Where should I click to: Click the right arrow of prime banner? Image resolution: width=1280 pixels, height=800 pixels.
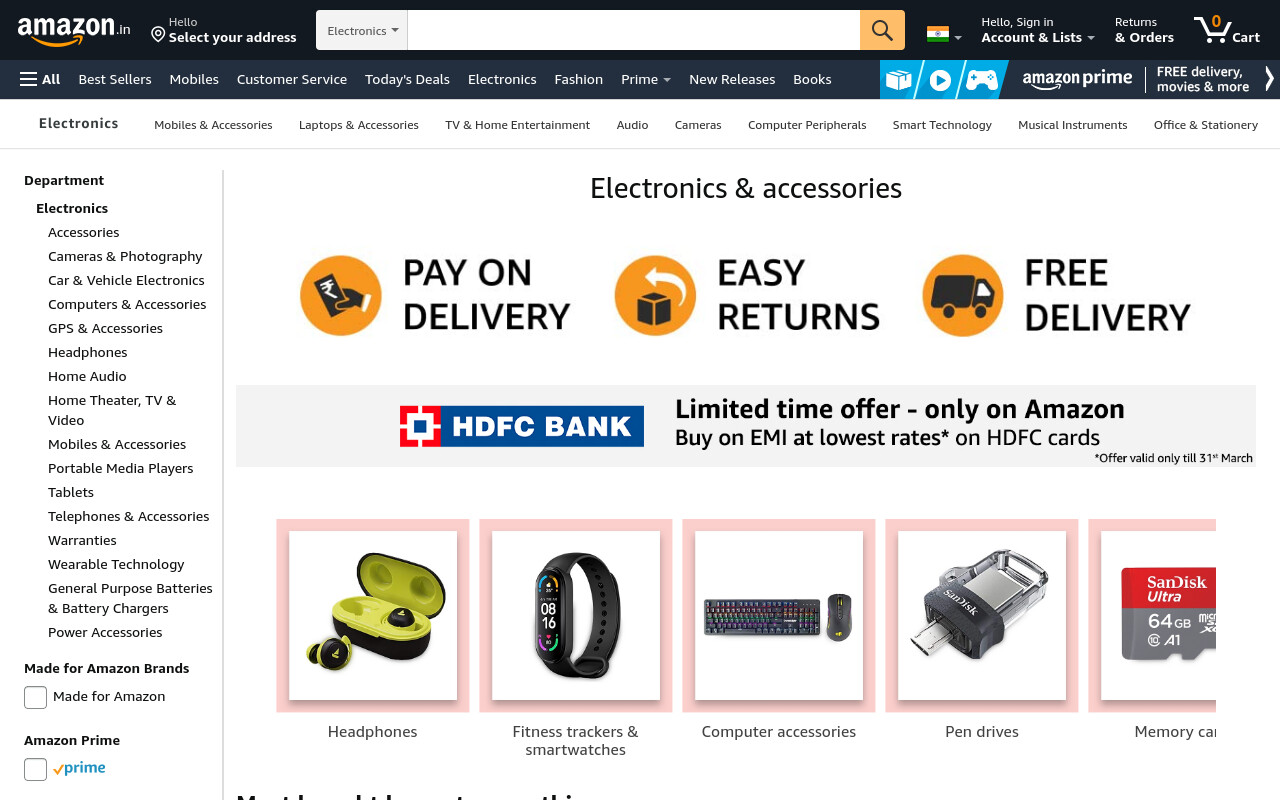[x=1269, y=79]
